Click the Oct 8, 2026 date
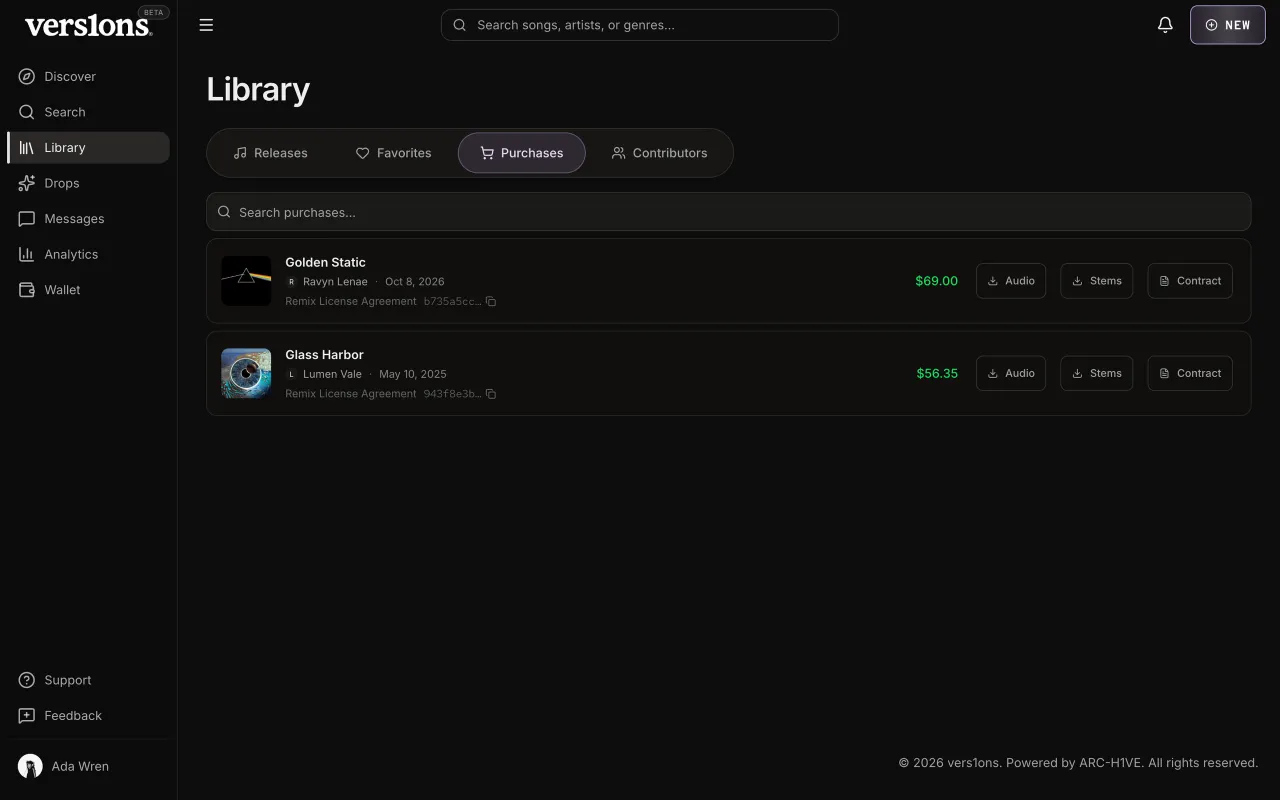1280x800 pixels. point(415,282)
